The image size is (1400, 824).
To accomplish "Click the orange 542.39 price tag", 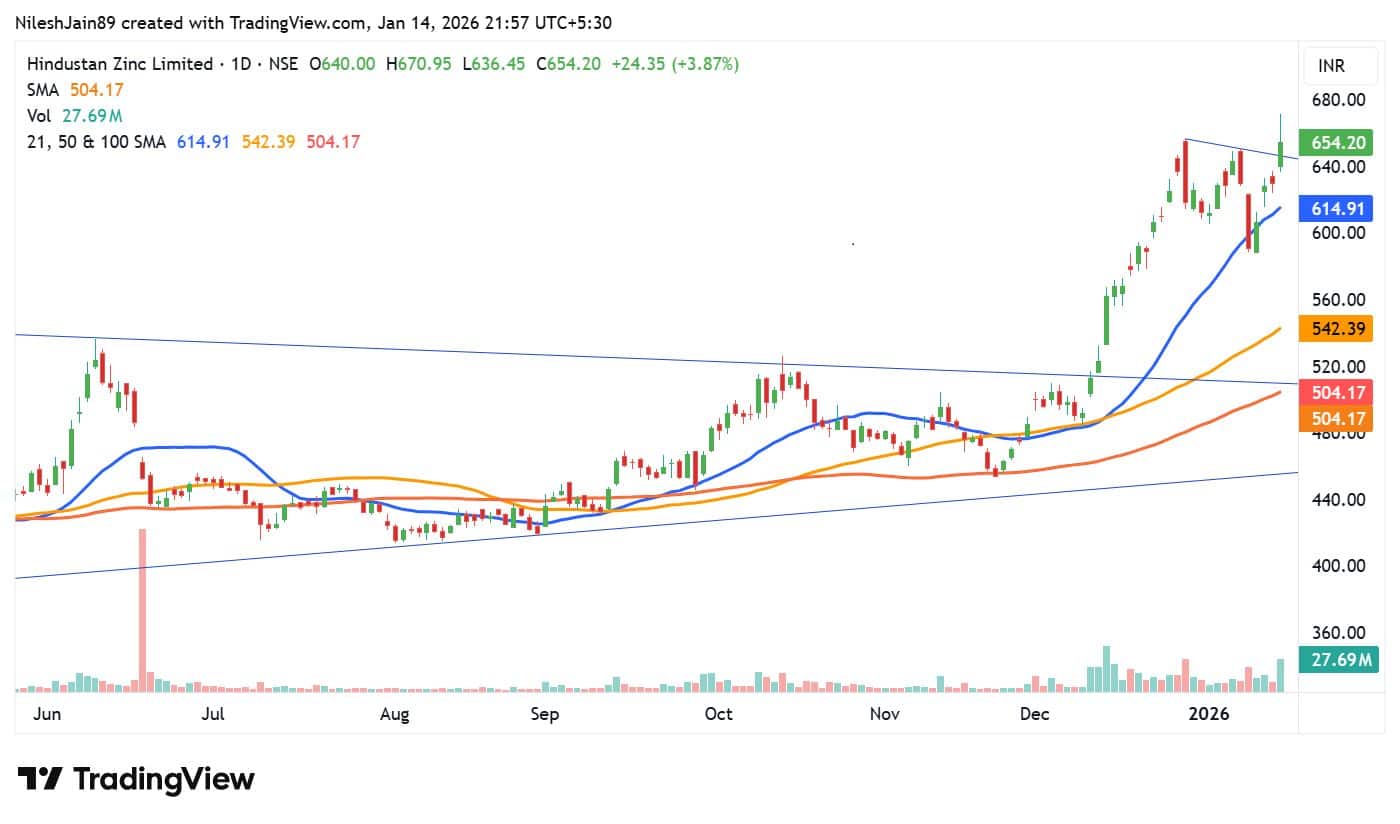I will [x=1335, y=328].
